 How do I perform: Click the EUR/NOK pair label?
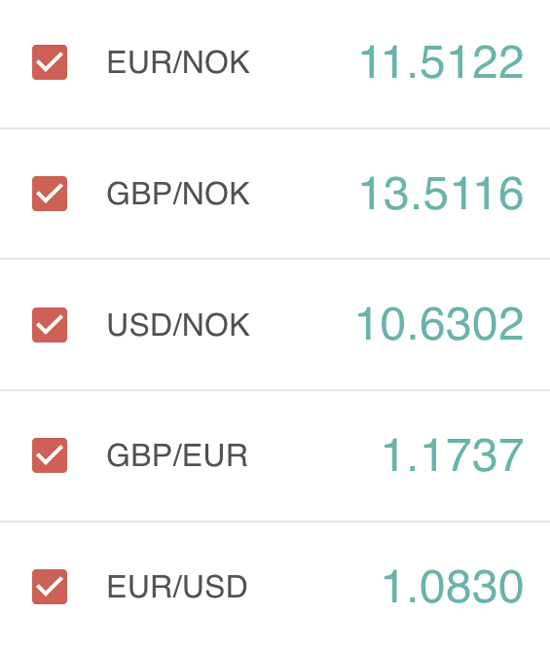point(178,63)
